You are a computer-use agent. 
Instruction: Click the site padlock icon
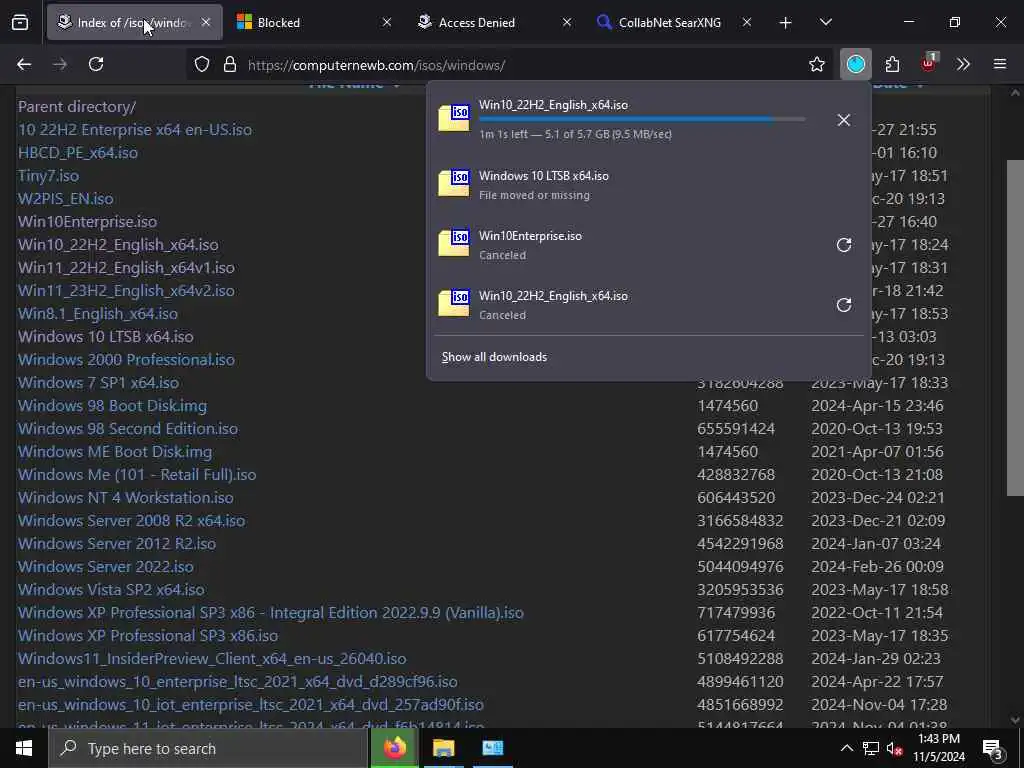(x=229, y=65)
